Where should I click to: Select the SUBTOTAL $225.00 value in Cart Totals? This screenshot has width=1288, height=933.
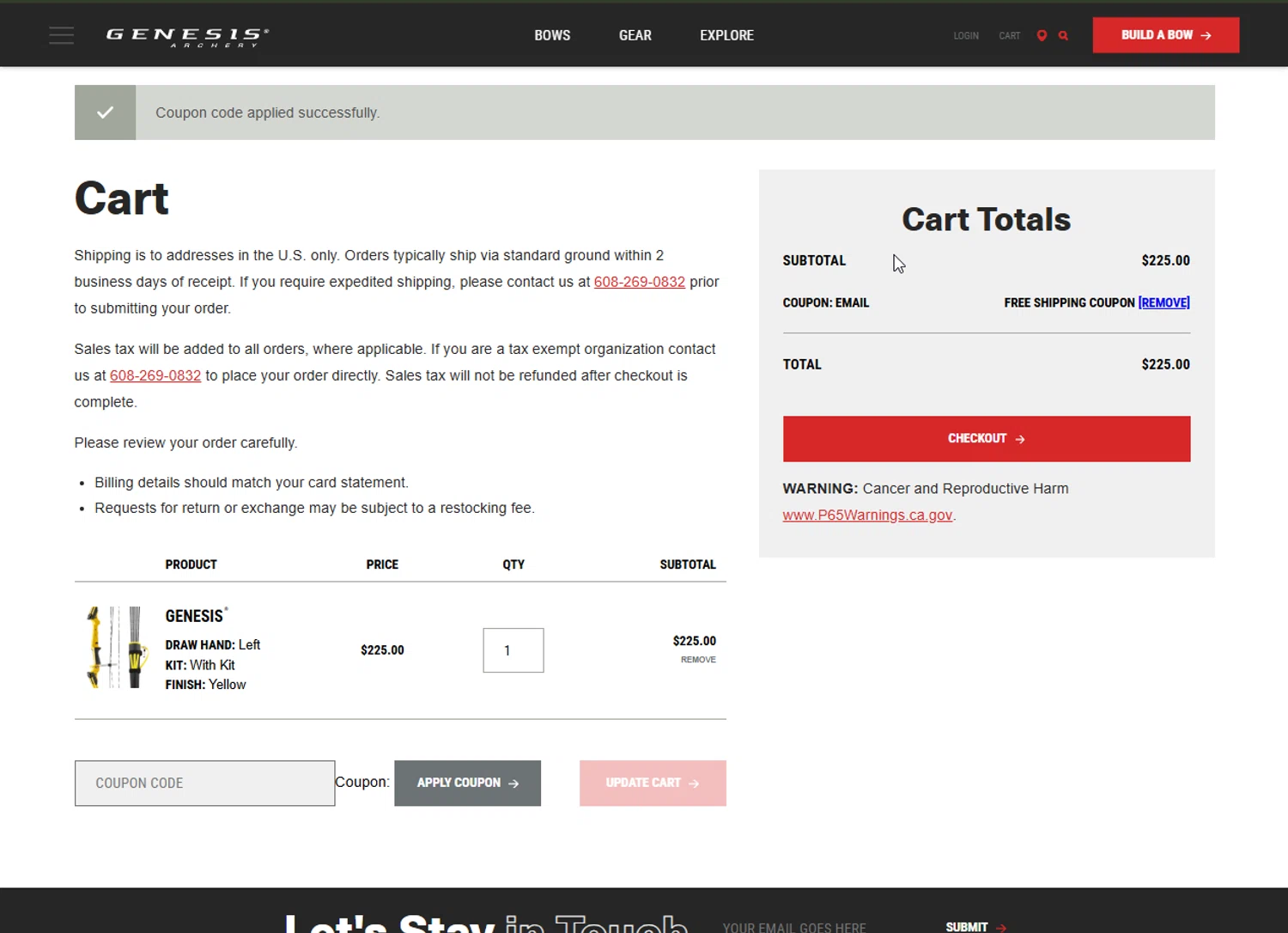click(x=1165, y=260)
